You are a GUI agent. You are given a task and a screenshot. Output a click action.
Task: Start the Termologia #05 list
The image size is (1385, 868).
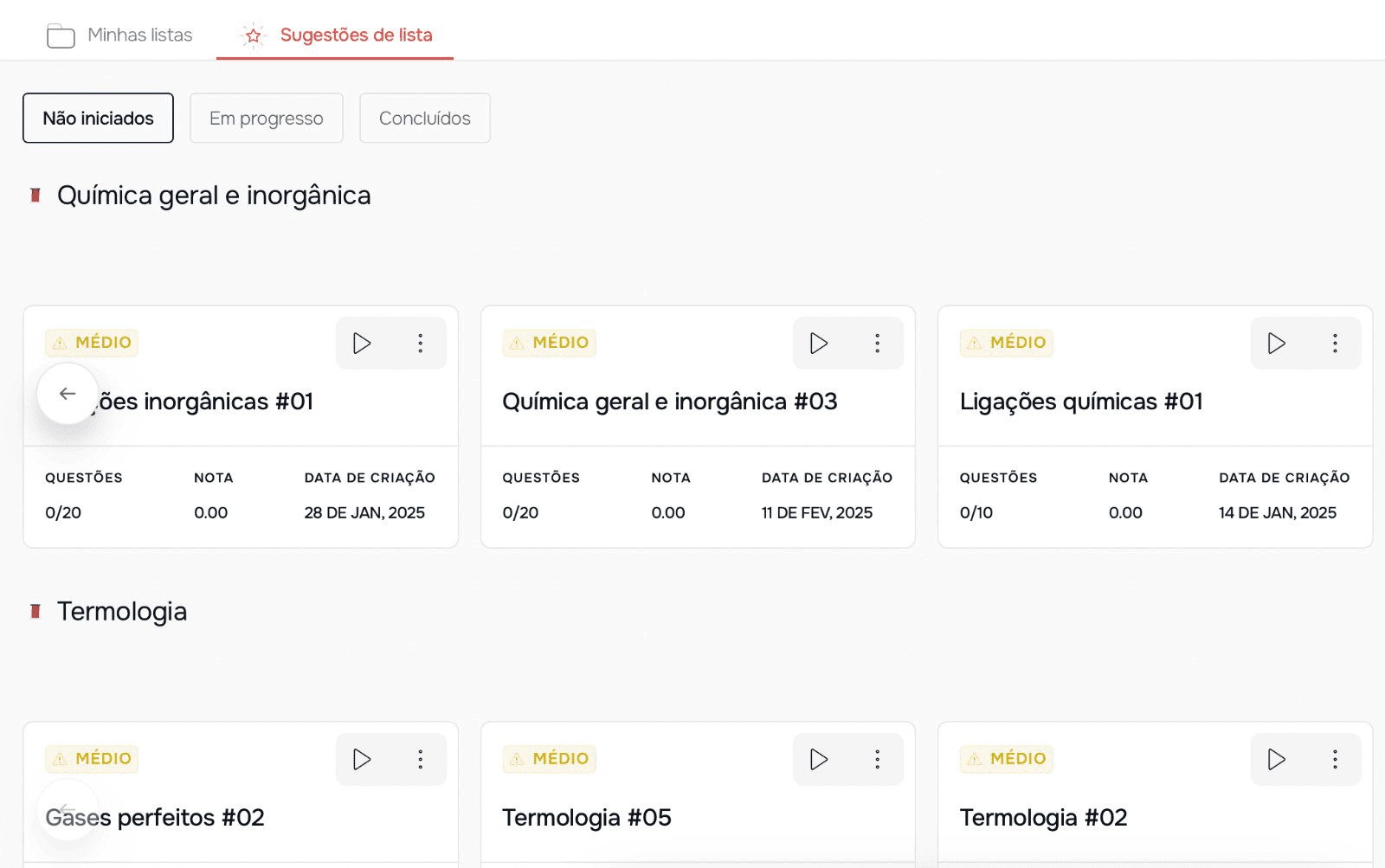819,760
